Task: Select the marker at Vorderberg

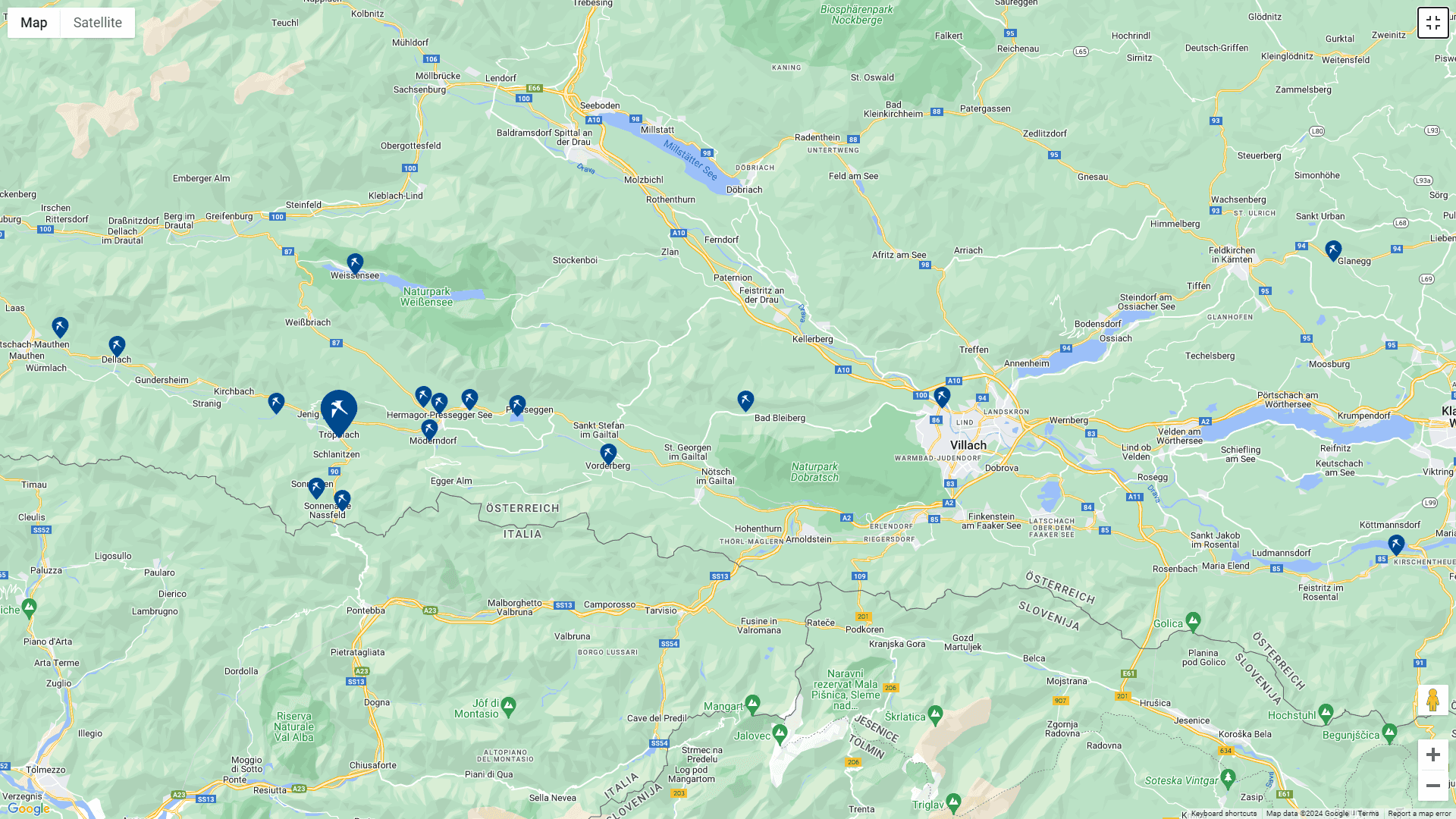Action: coord(608,454)
